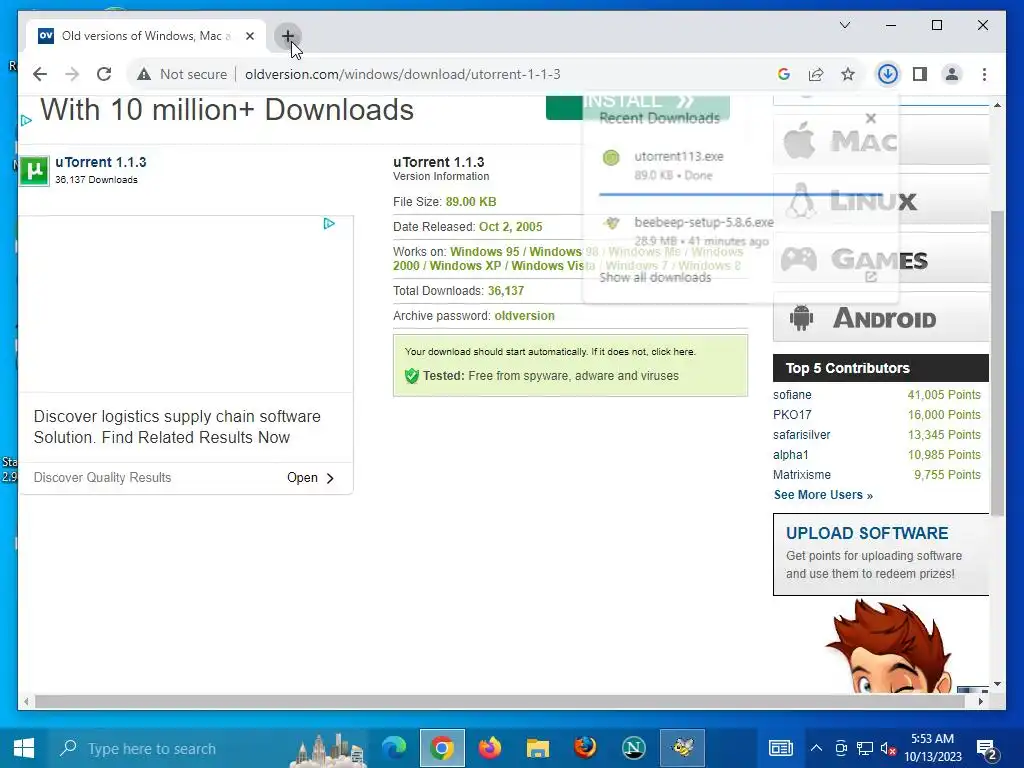This screenshot has height=768, width=1024.
Task: Switch to Chrome in the taskbar
Action: [442, 748]
